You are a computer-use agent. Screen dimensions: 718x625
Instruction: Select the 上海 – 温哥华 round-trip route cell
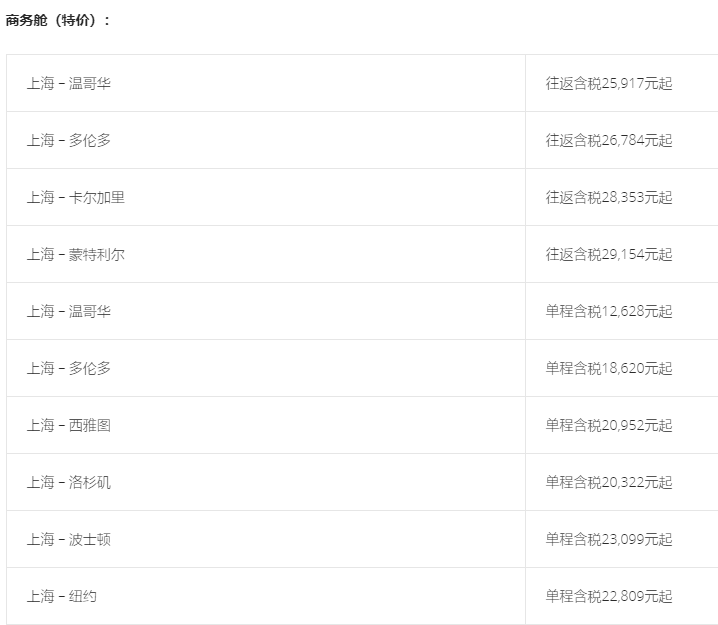(69, 84)
